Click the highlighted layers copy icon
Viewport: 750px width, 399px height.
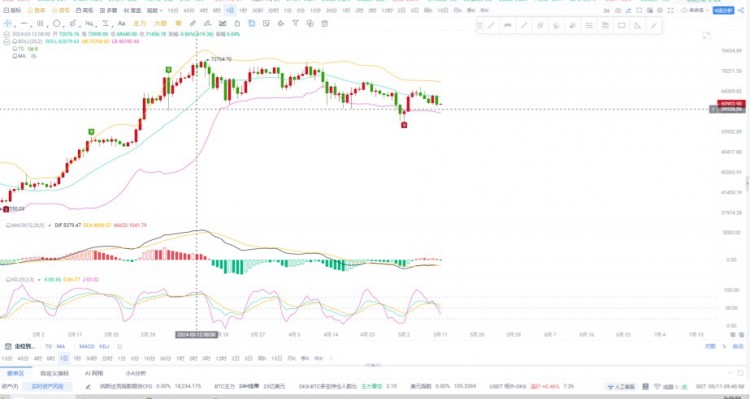pos(252,23)
